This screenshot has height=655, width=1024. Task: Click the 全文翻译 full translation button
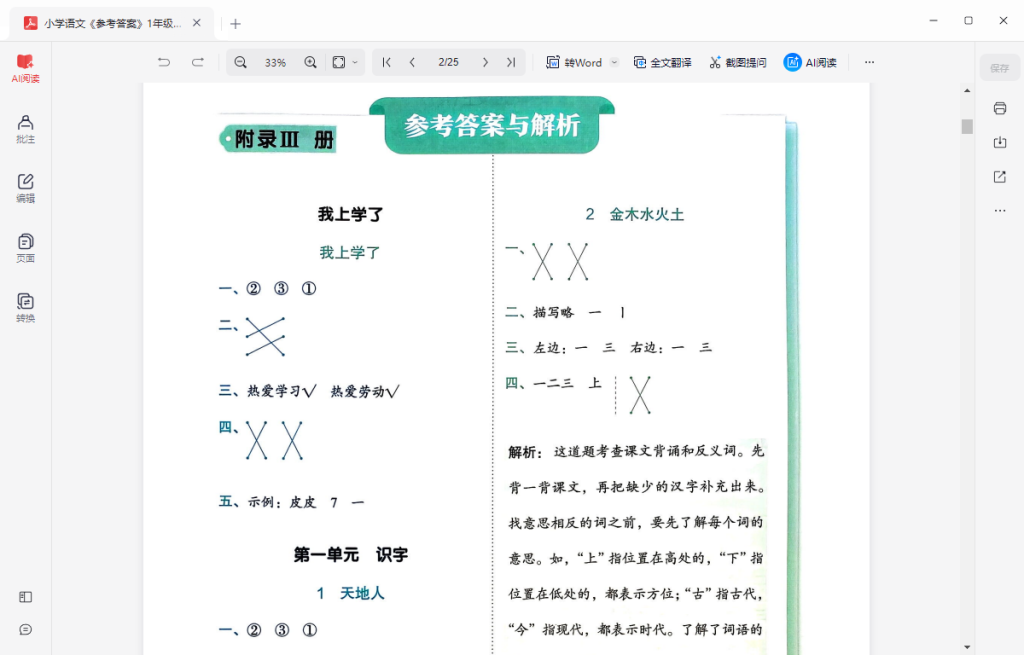[x=662, y=62]
